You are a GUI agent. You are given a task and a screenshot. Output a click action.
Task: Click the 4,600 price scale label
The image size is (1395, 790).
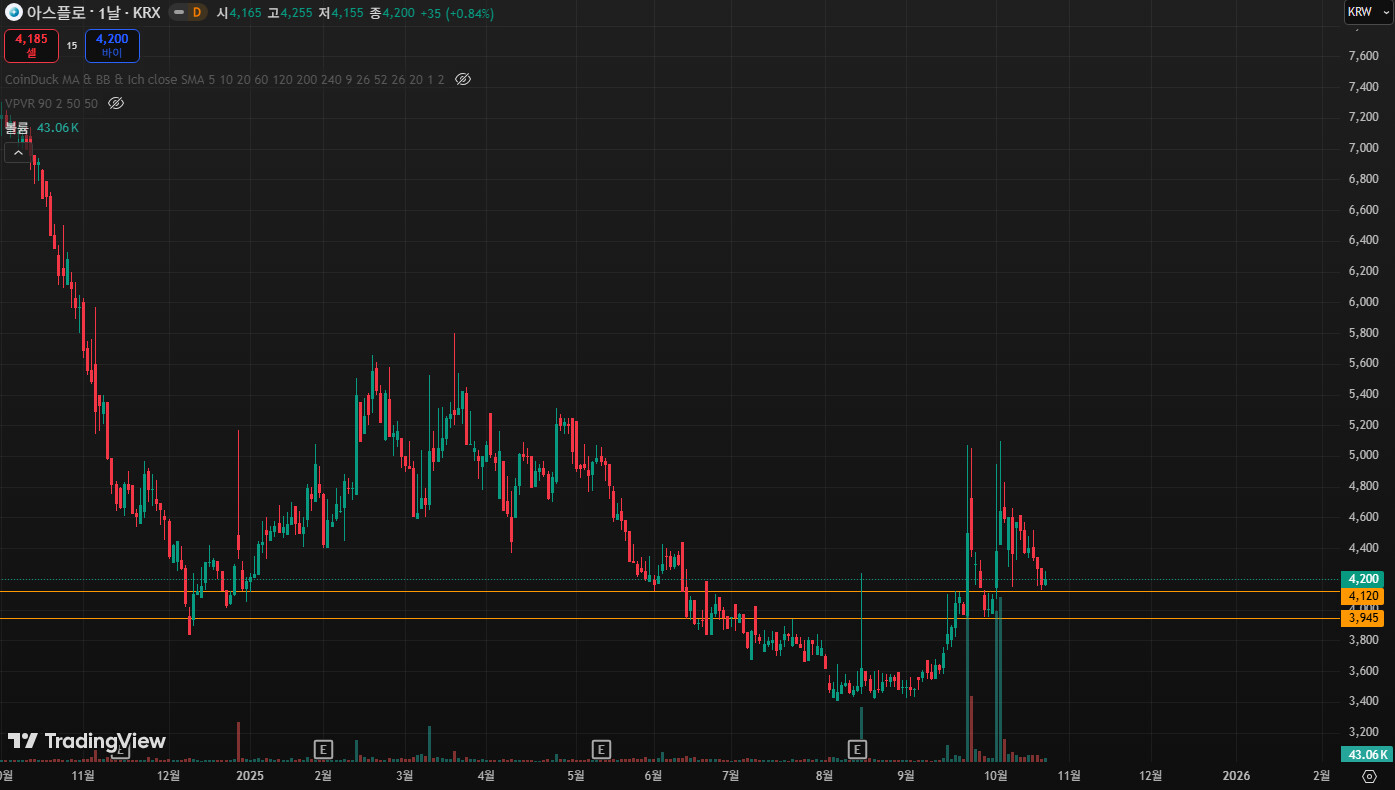(1364, 517)
